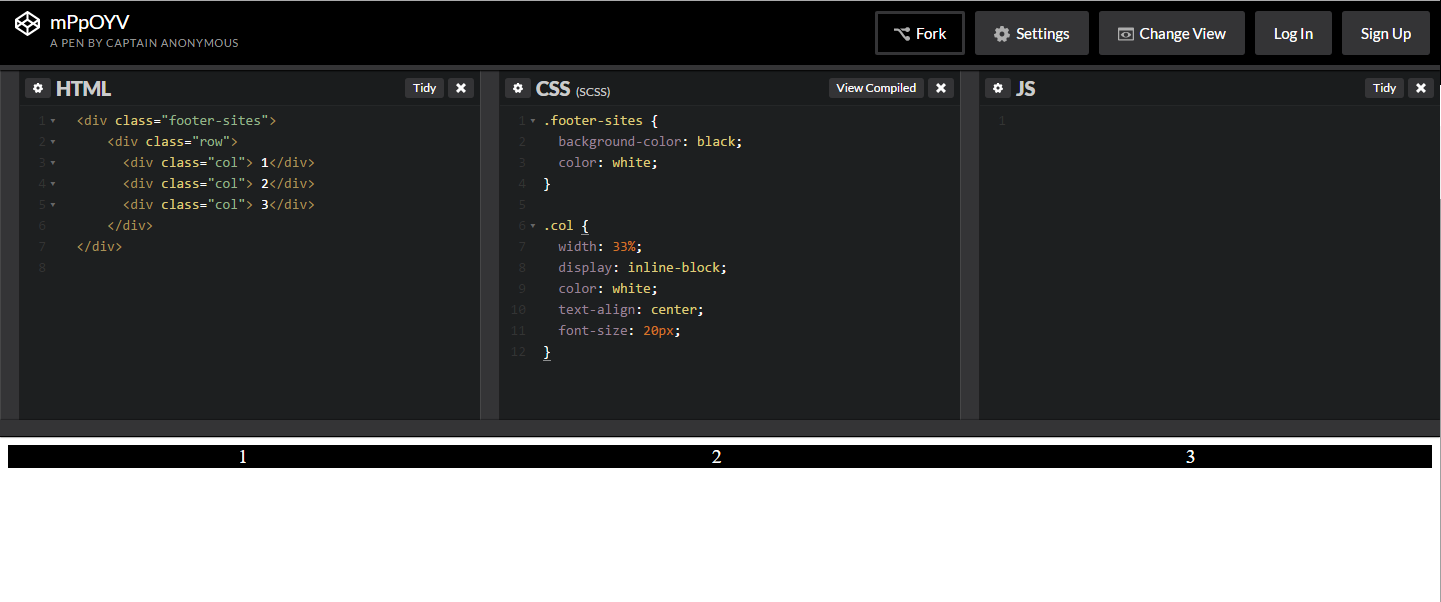Screen dimensions: 1441x602
Task: Click closing brace on CSS line 12
Action: coord(547,352)
